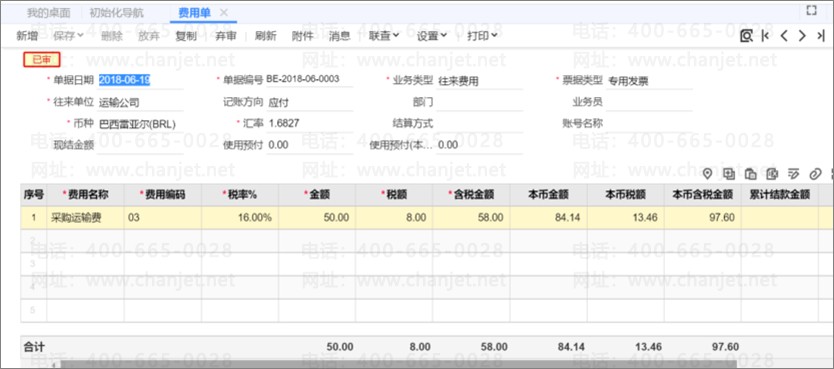
Task: Click the 汇率 field 1.6827
Action: (309, 123)
